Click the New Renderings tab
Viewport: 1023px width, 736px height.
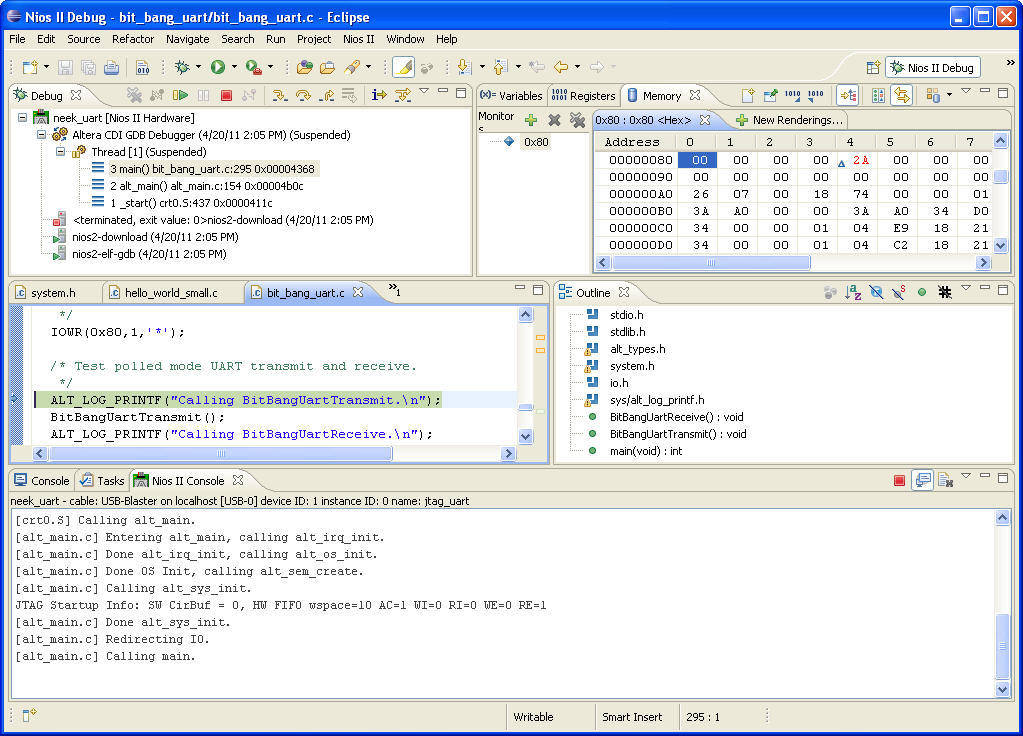[x=789, y=120]
